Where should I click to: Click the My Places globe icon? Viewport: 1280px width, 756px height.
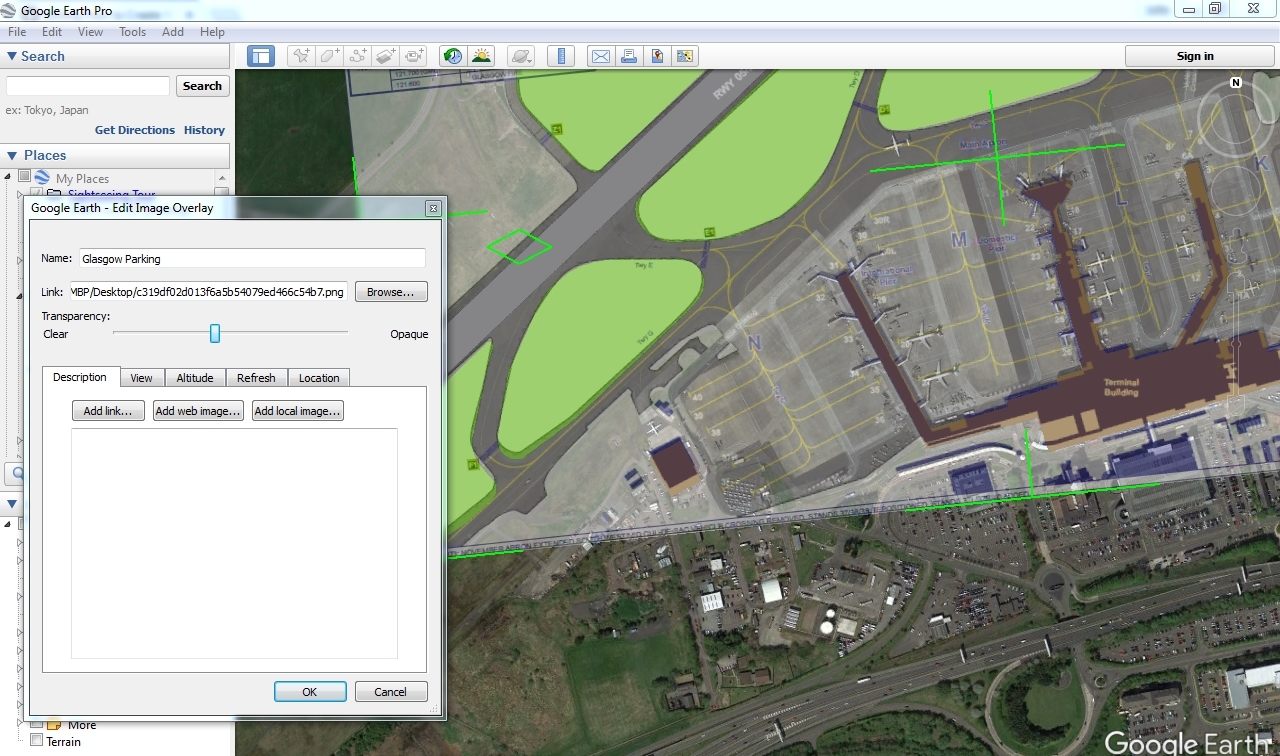pos(42,178)
